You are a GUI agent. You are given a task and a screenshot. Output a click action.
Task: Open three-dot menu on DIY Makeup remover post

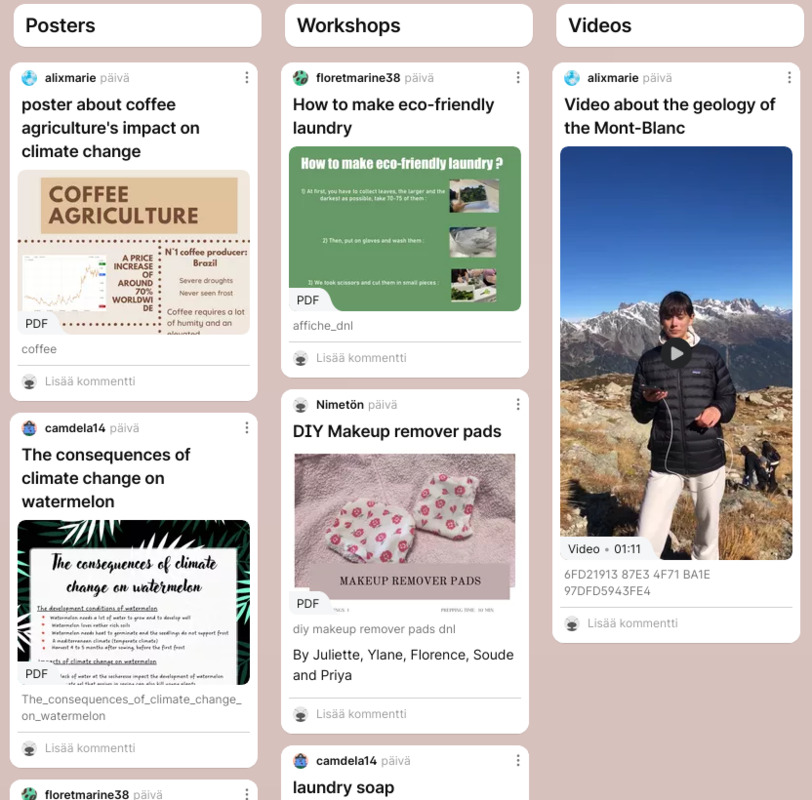(518, 404)
